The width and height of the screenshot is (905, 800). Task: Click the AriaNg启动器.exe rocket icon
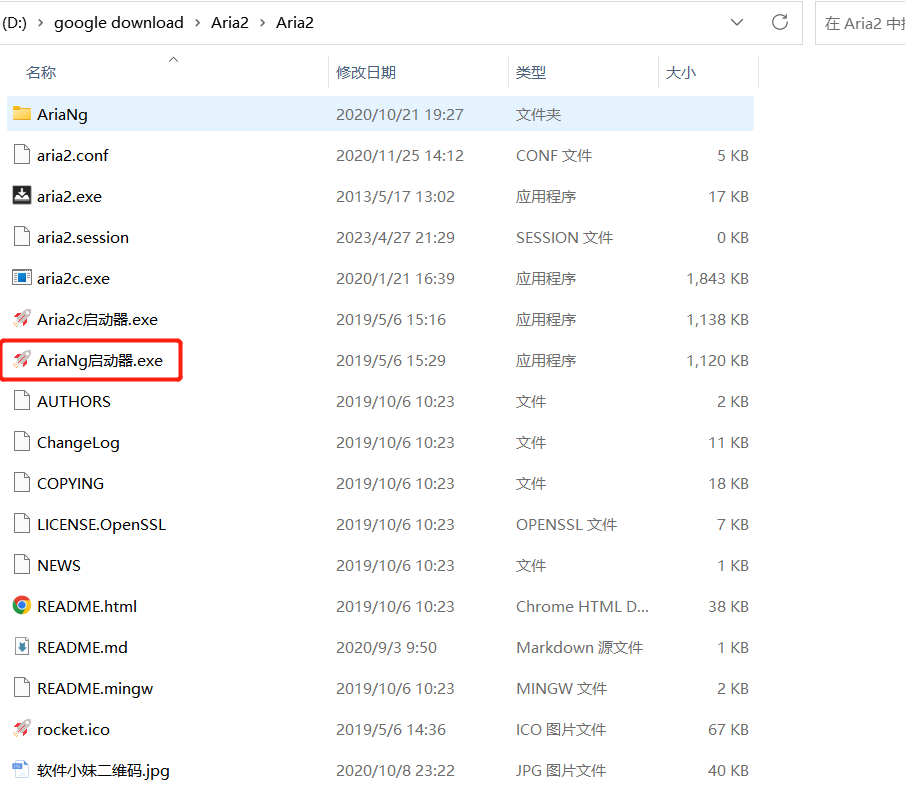pyautogui.click(x=22, y=360)
